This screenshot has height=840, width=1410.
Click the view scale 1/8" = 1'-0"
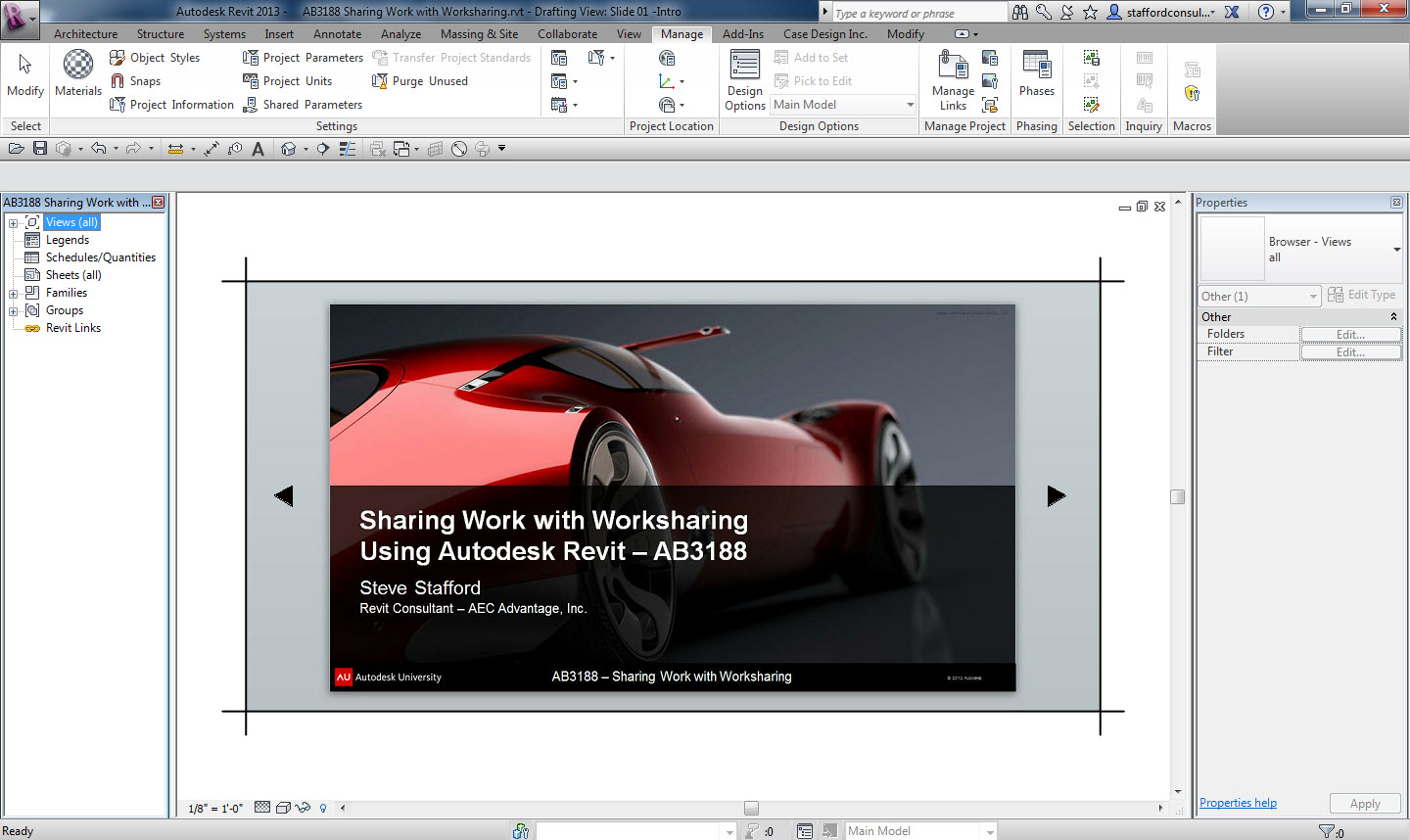tap(214, 809)
